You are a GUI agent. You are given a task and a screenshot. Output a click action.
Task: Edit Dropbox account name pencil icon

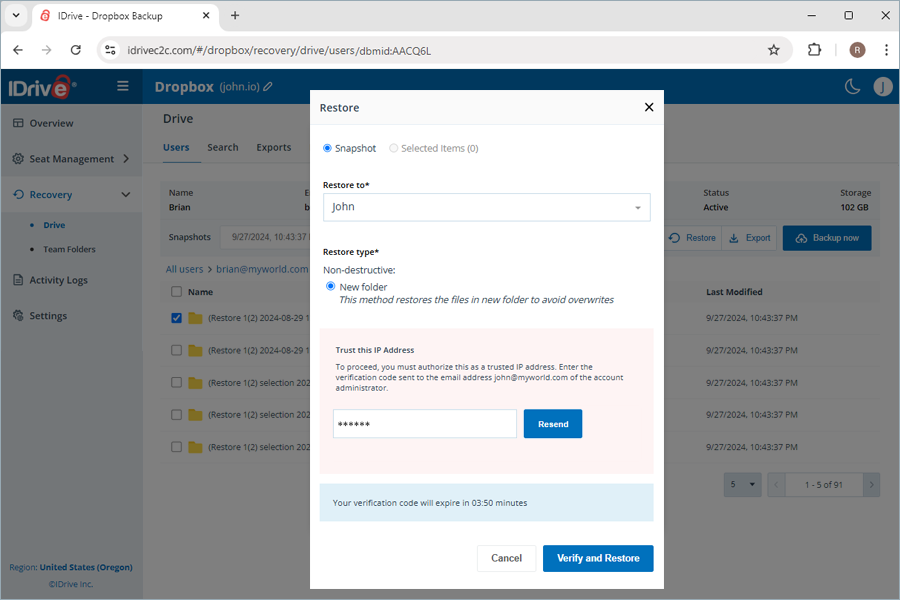click(268, 87)
